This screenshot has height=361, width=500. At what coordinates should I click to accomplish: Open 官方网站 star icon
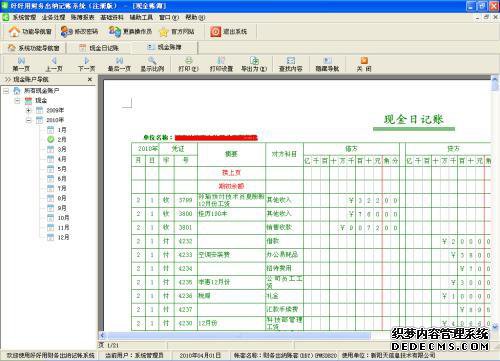[x=164, y=32]
